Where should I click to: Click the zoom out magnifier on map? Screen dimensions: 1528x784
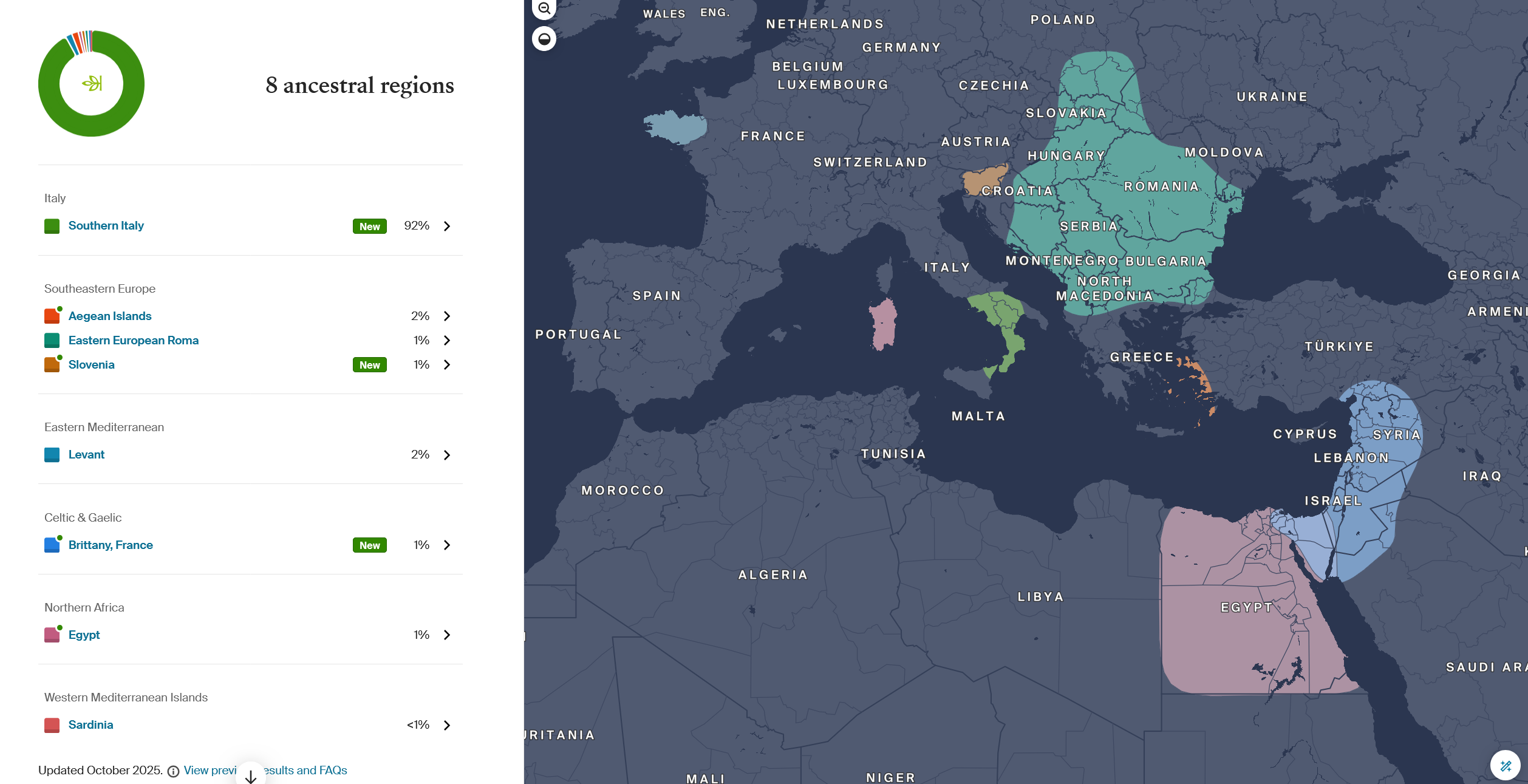coord(544,9)
